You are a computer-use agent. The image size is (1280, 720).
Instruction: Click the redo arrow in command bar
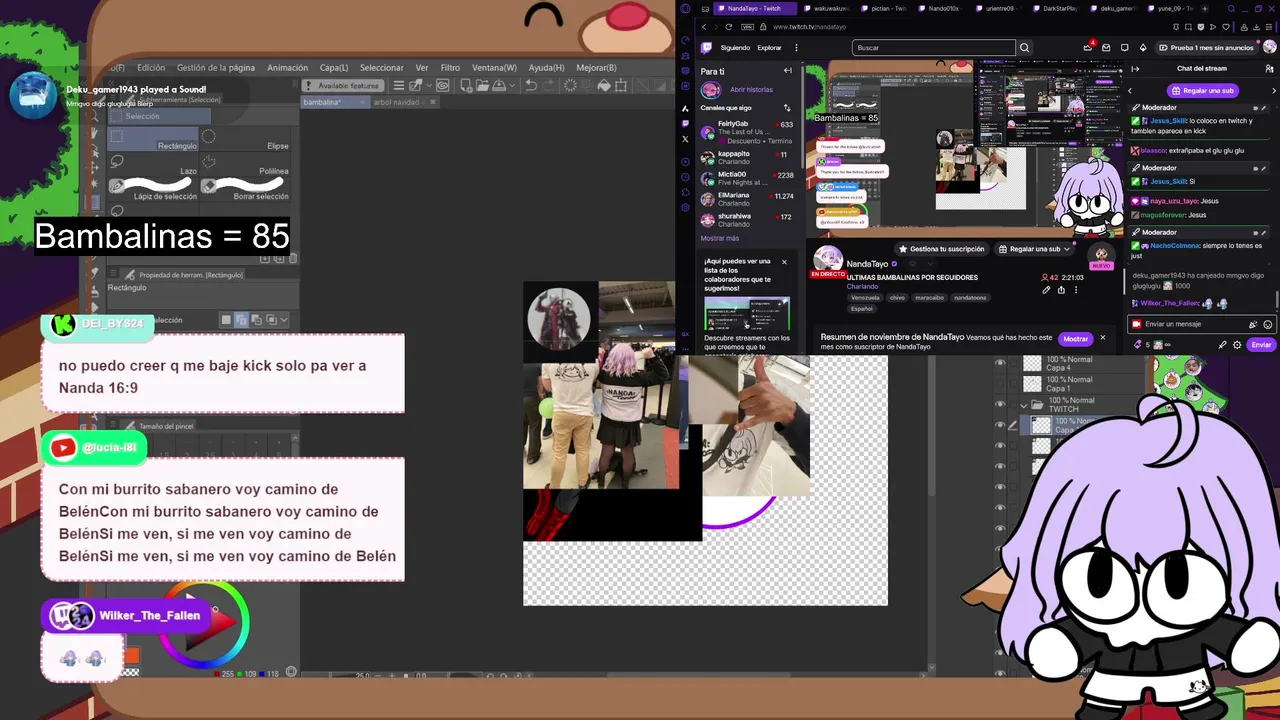click(x=549, y=86)
